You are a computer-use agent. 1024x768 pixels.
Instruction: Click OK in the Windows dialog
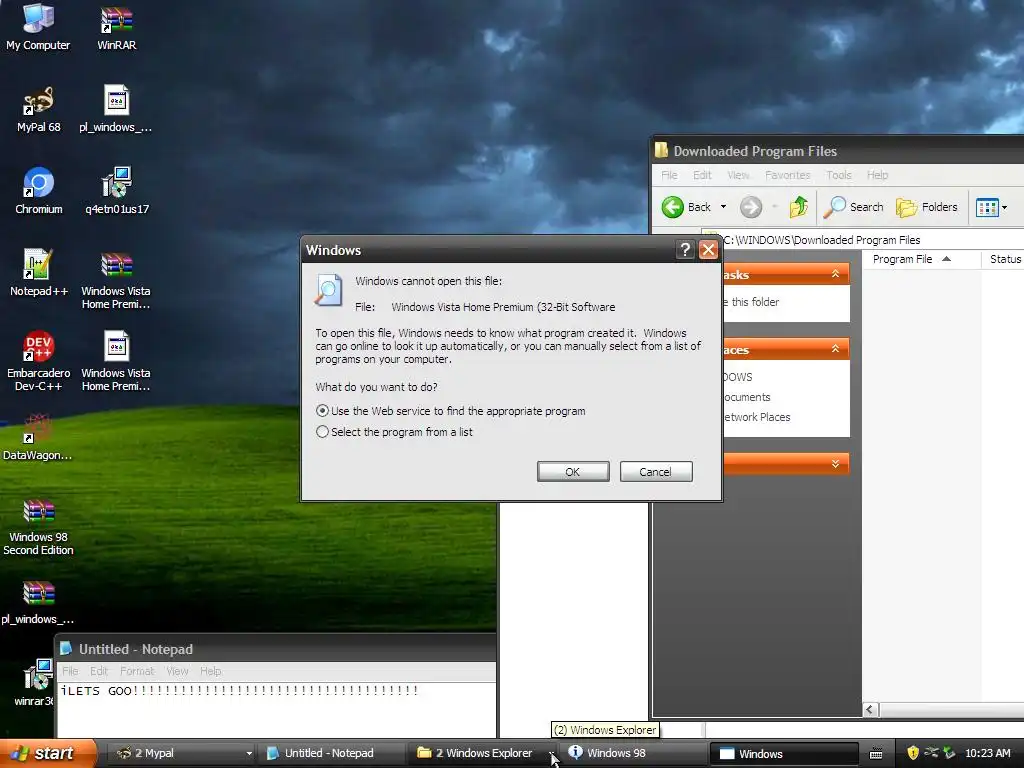coord(573,472)
